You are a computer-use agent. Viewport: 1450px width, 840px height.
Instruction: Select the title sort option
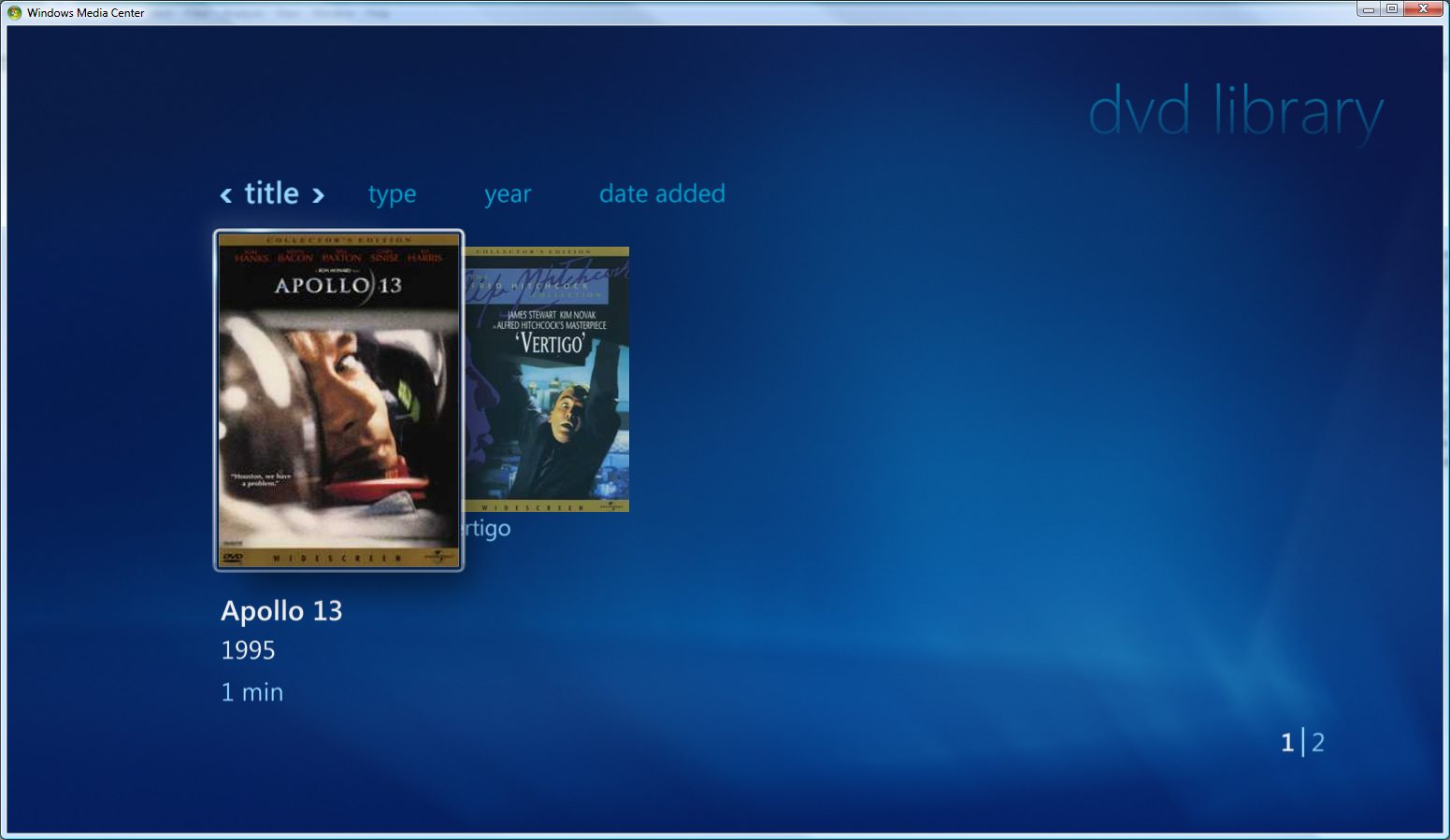(x=272, y=193)
